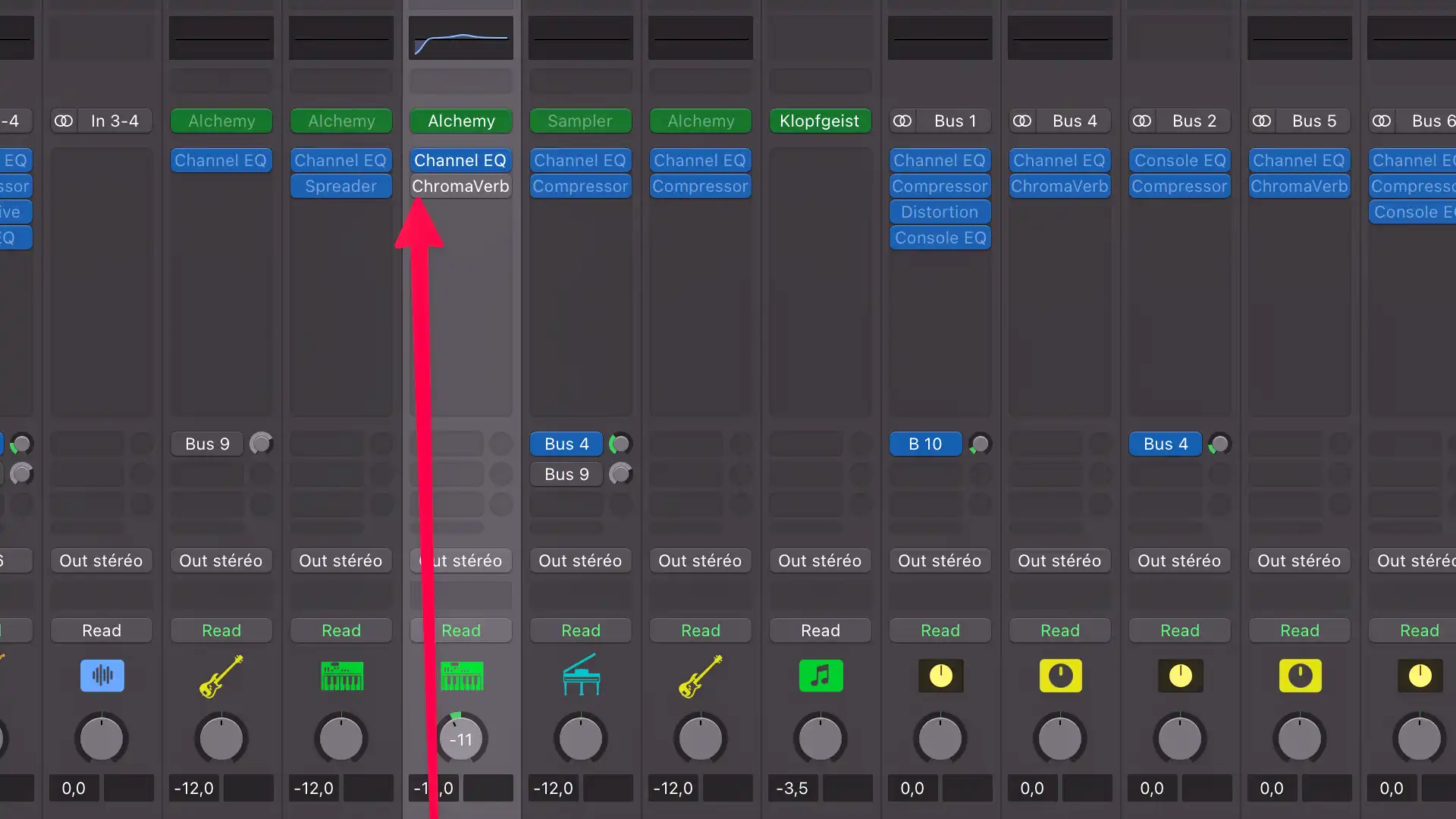The height and width of the screenshot is (819, 1456).
Task: Toggle the Bus 9 send on Sampler strip
Action: click(x=566, y=474)
